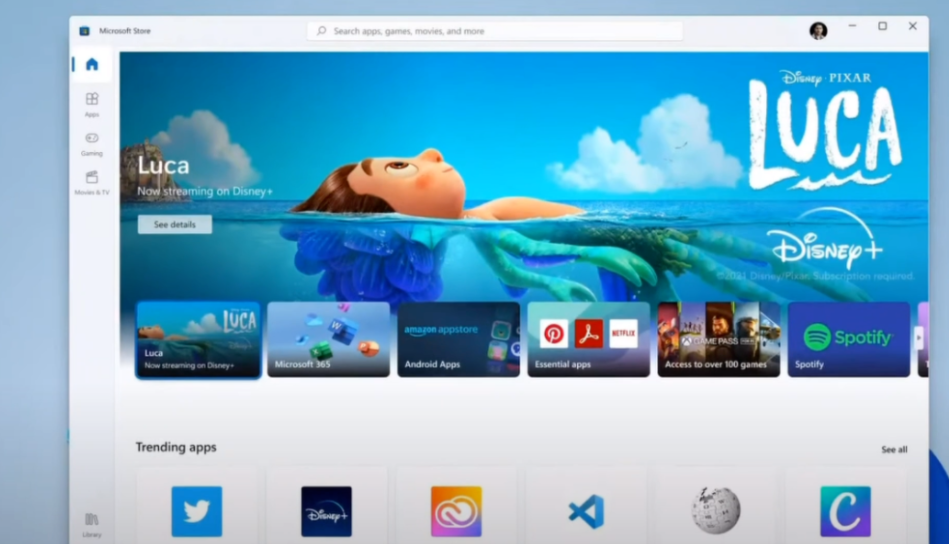Screen dimensions: 949x544
Task: Click the Disney+ logo on hero banner
Action: coord(827,239)
